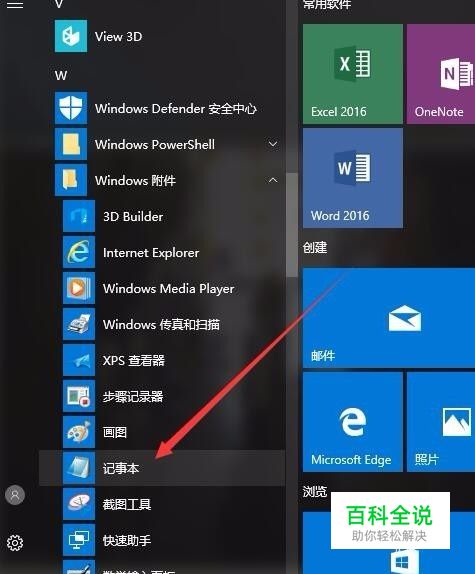The image size is (475, 574).
Task: Collapse the Windows 附件 folder chevron
Action: coord(273,180)
